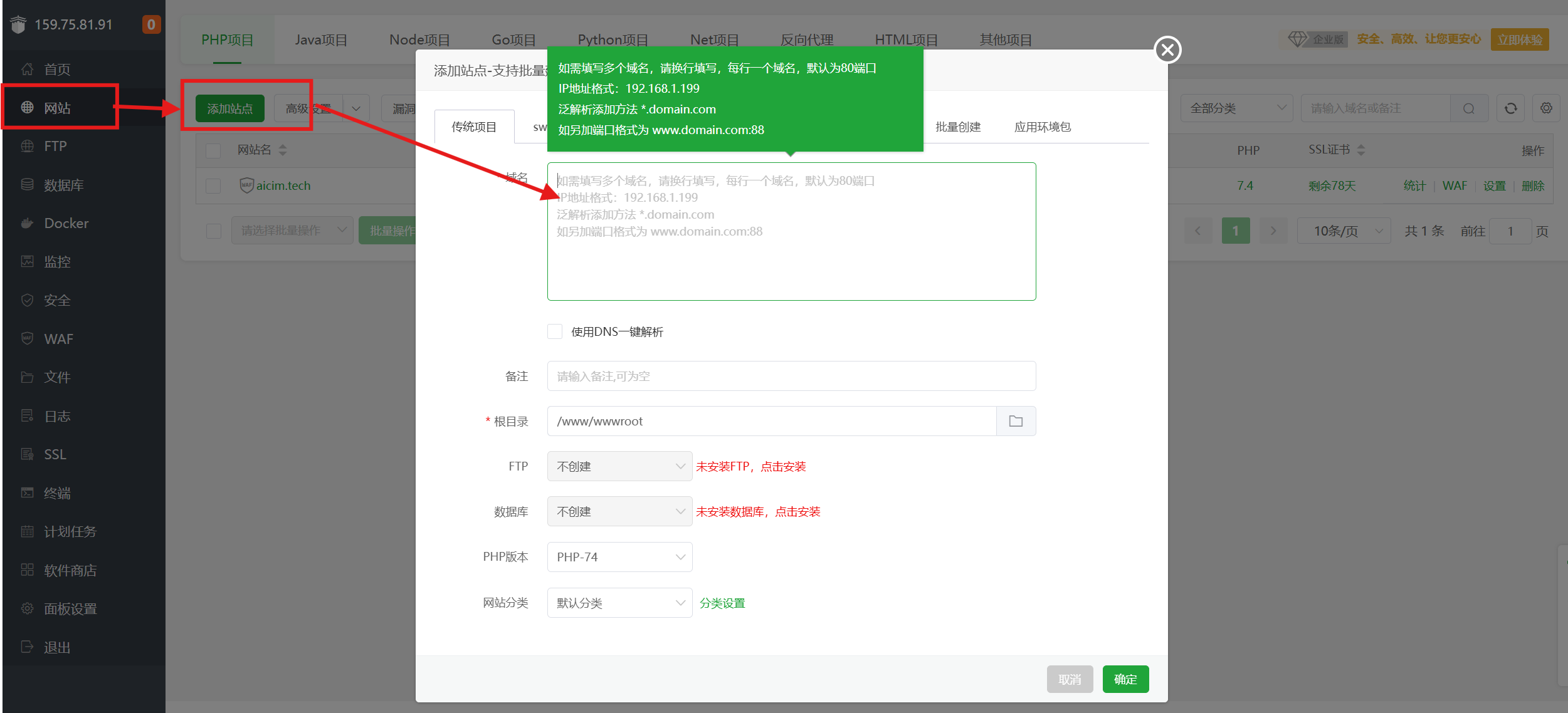Click into the 域名 textarea
The height and width of the screenshot is (713, 1568).
[791, 231]
